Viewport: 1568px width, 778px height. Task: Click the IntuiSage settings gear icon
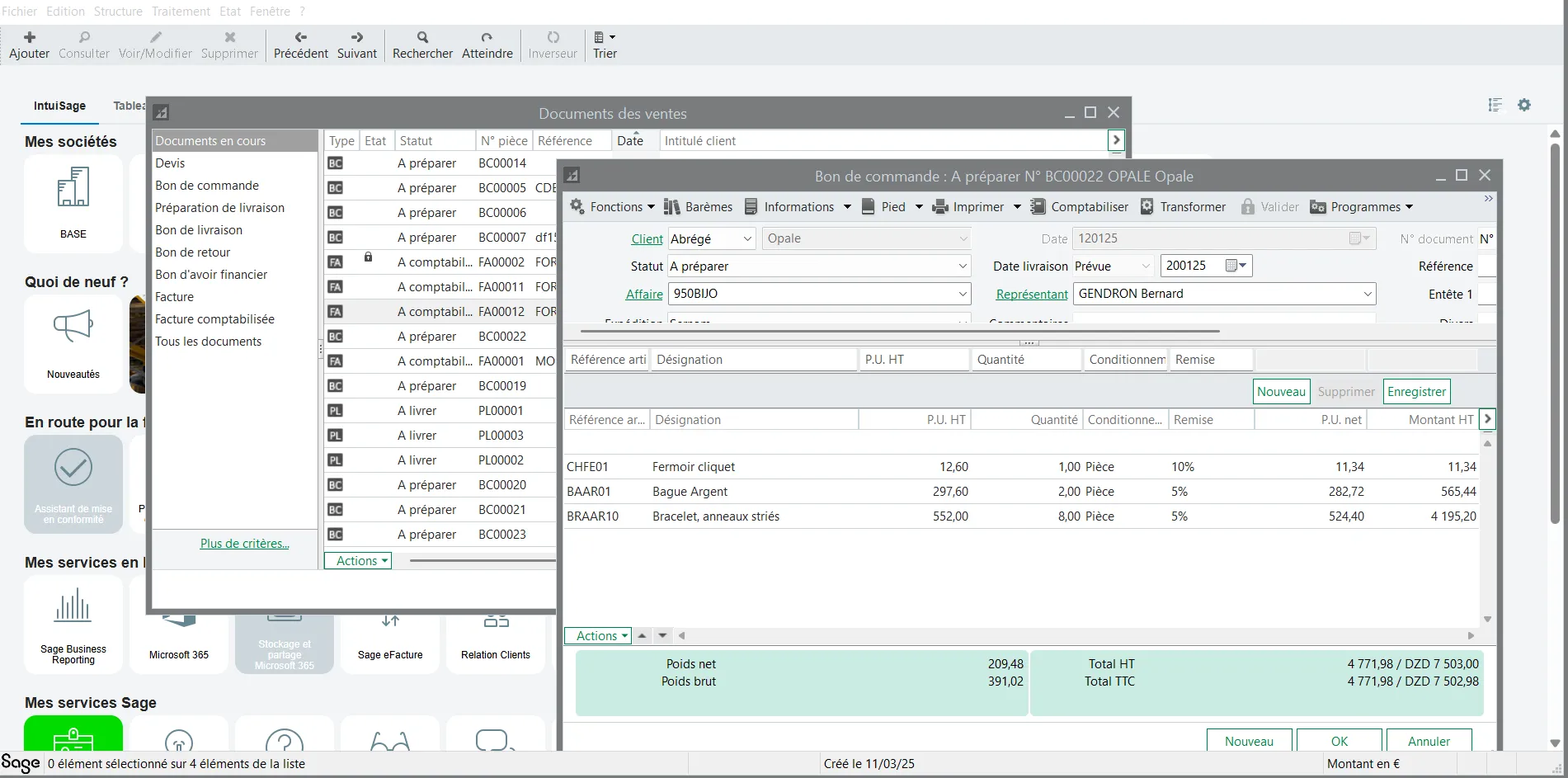[1524, 105]
